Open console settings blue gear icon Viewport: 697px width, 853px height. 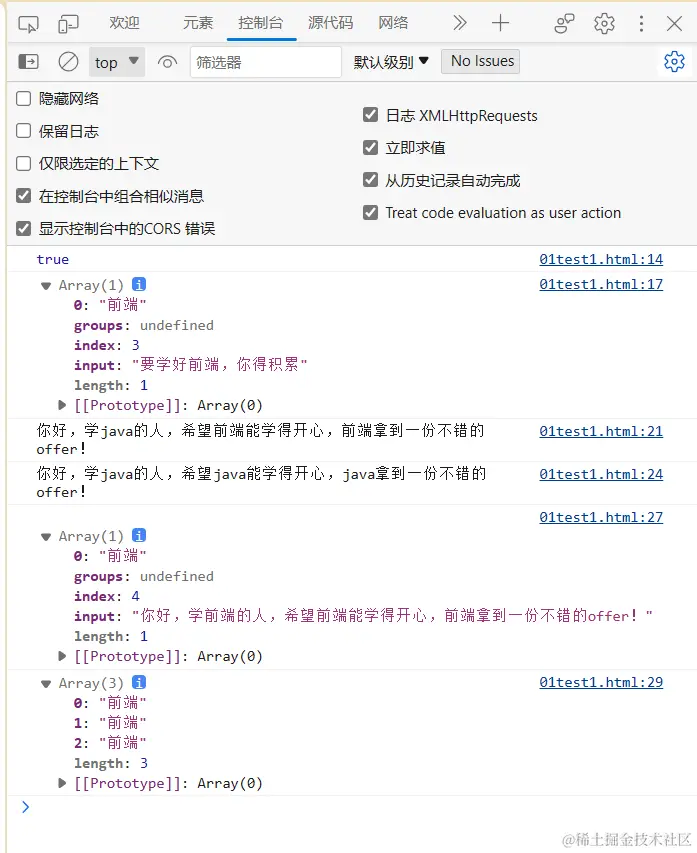pos(674,62)
